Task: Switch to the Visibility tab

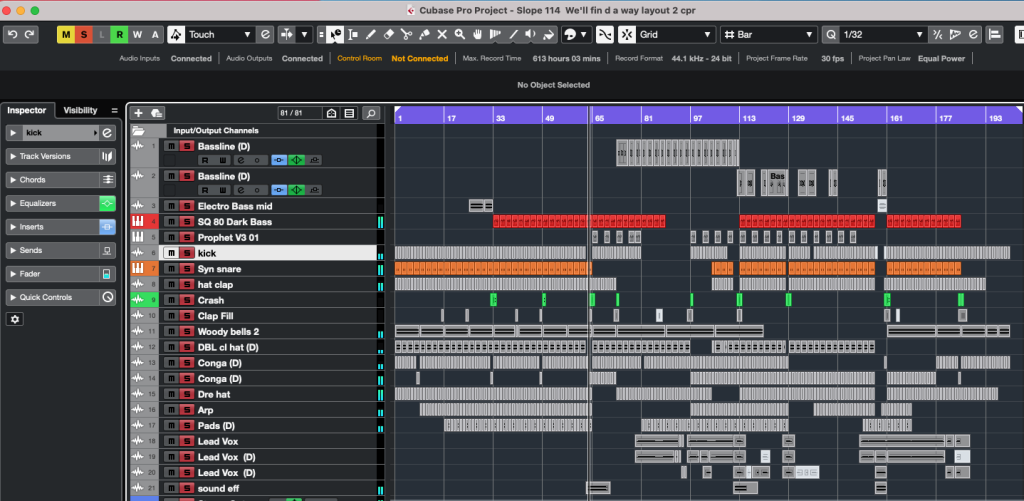Action: coord(80,110)
